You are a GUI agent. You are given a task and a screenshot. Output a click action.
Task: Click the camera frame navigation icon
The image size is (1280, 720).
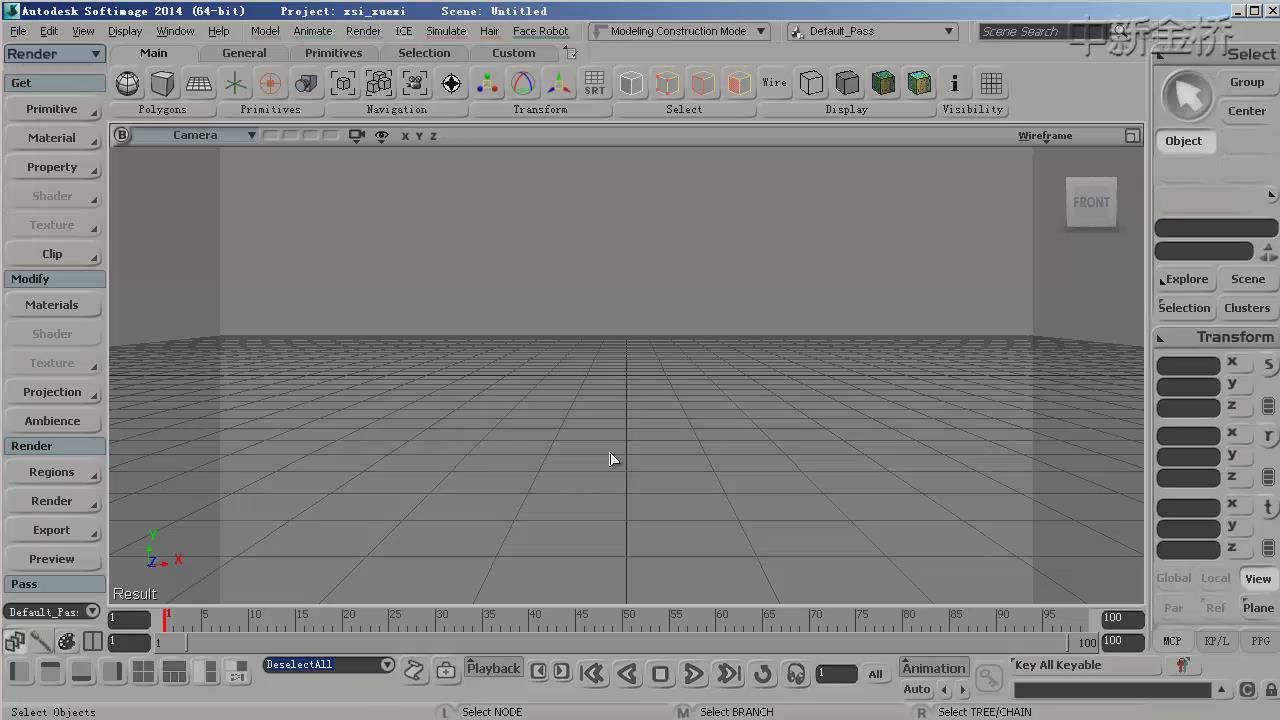(415, 83)
